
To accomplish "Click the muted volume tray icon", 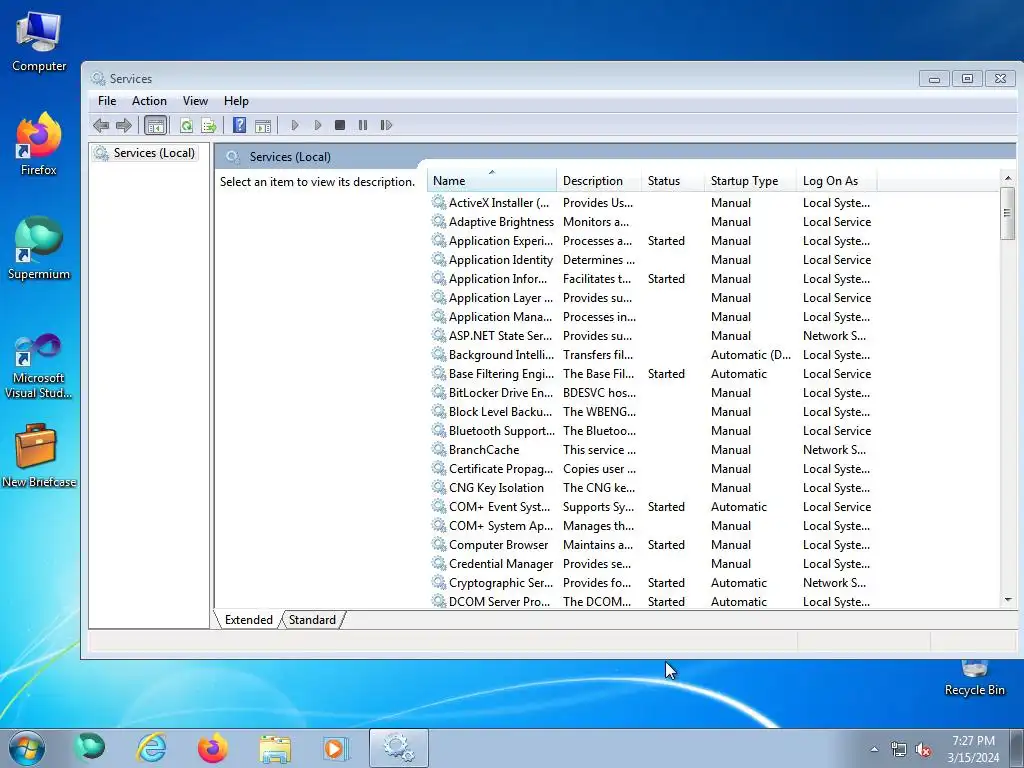I will click(923, 750).
